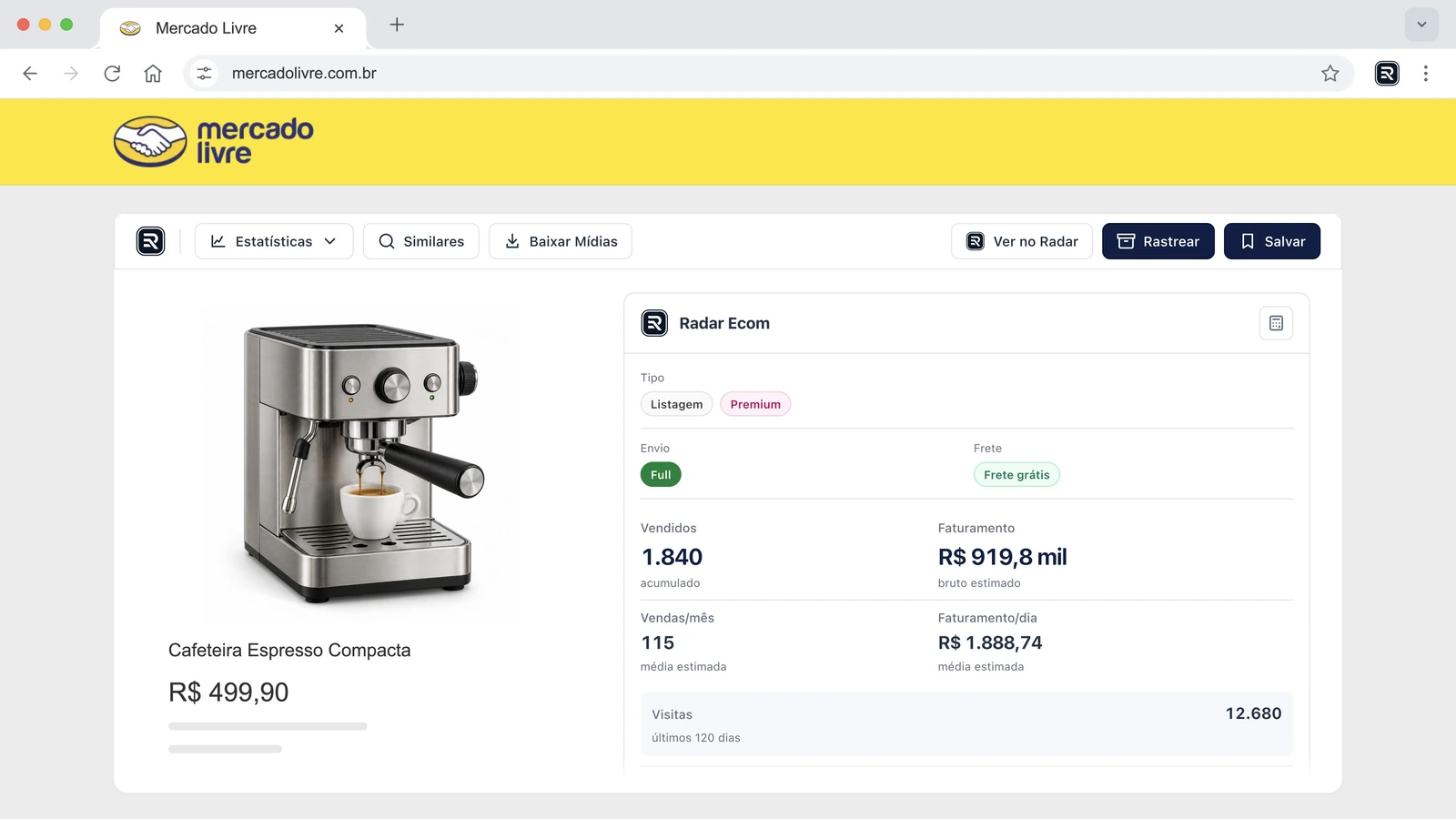Click the Faturamento value R$ 919,8 mil
The image size is (1456, 819).
[1003, 557]
